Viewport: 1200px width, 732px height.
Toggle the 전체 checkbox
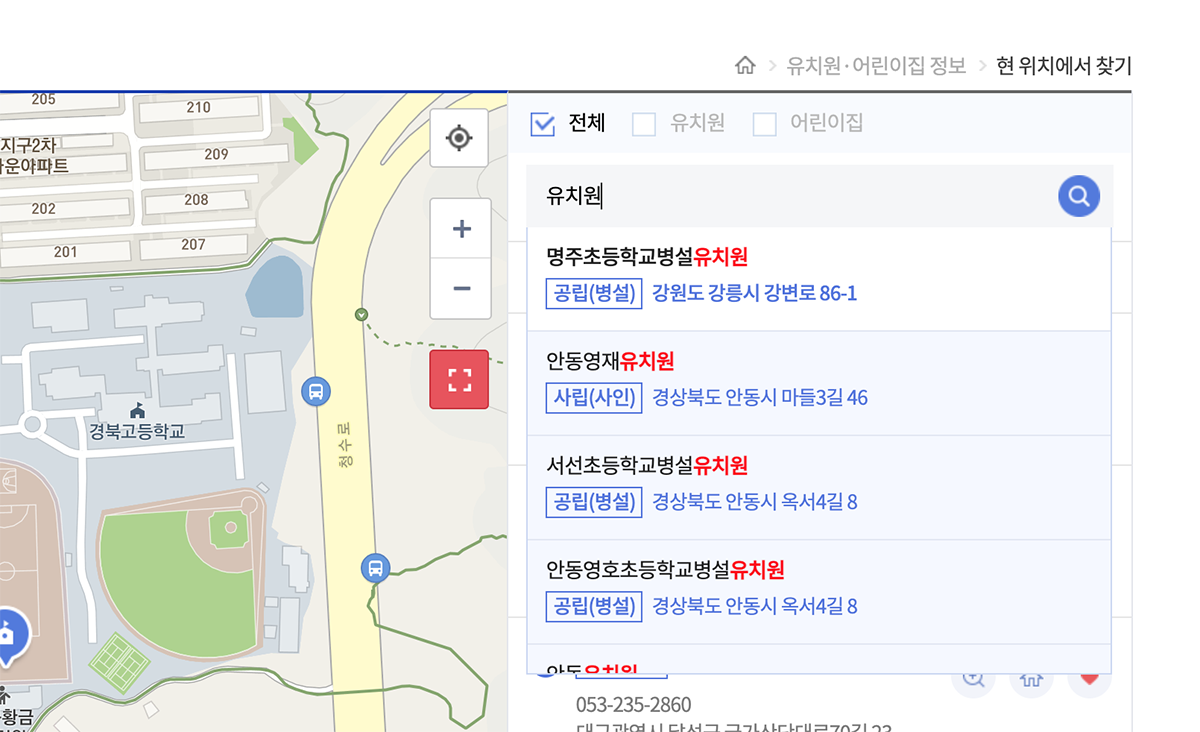542,123
